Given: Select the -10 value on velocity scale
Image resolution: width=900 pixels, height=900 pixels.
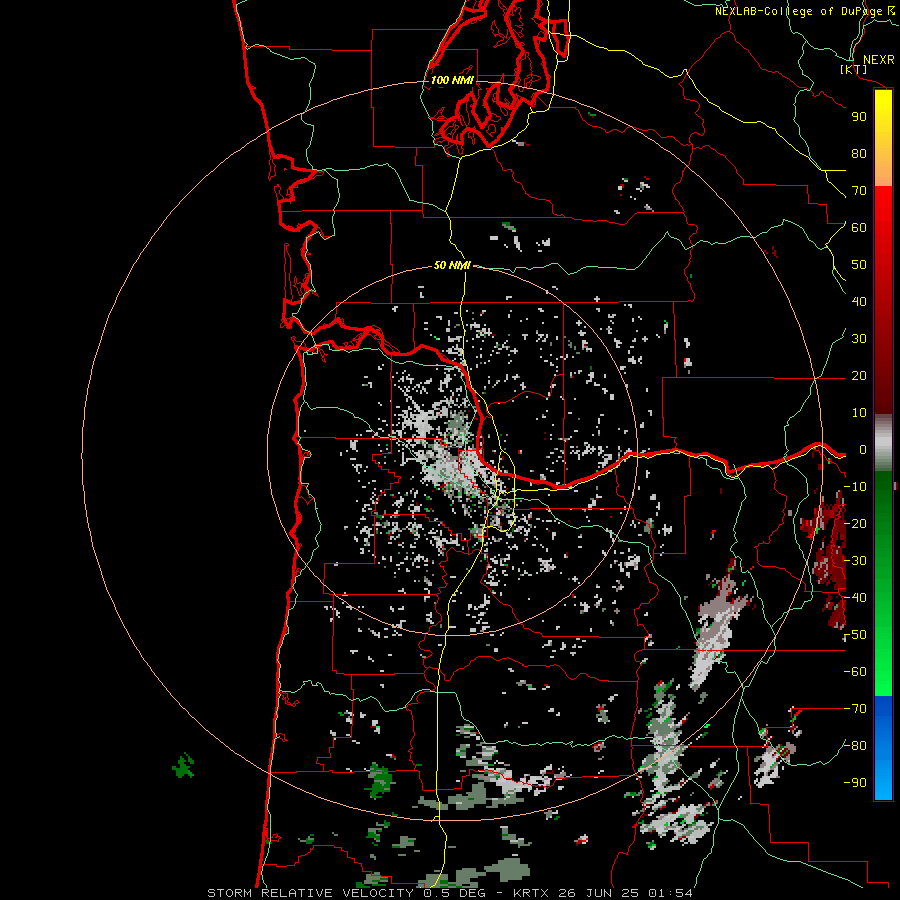Looking at the screenshot, I should (855, 487).
